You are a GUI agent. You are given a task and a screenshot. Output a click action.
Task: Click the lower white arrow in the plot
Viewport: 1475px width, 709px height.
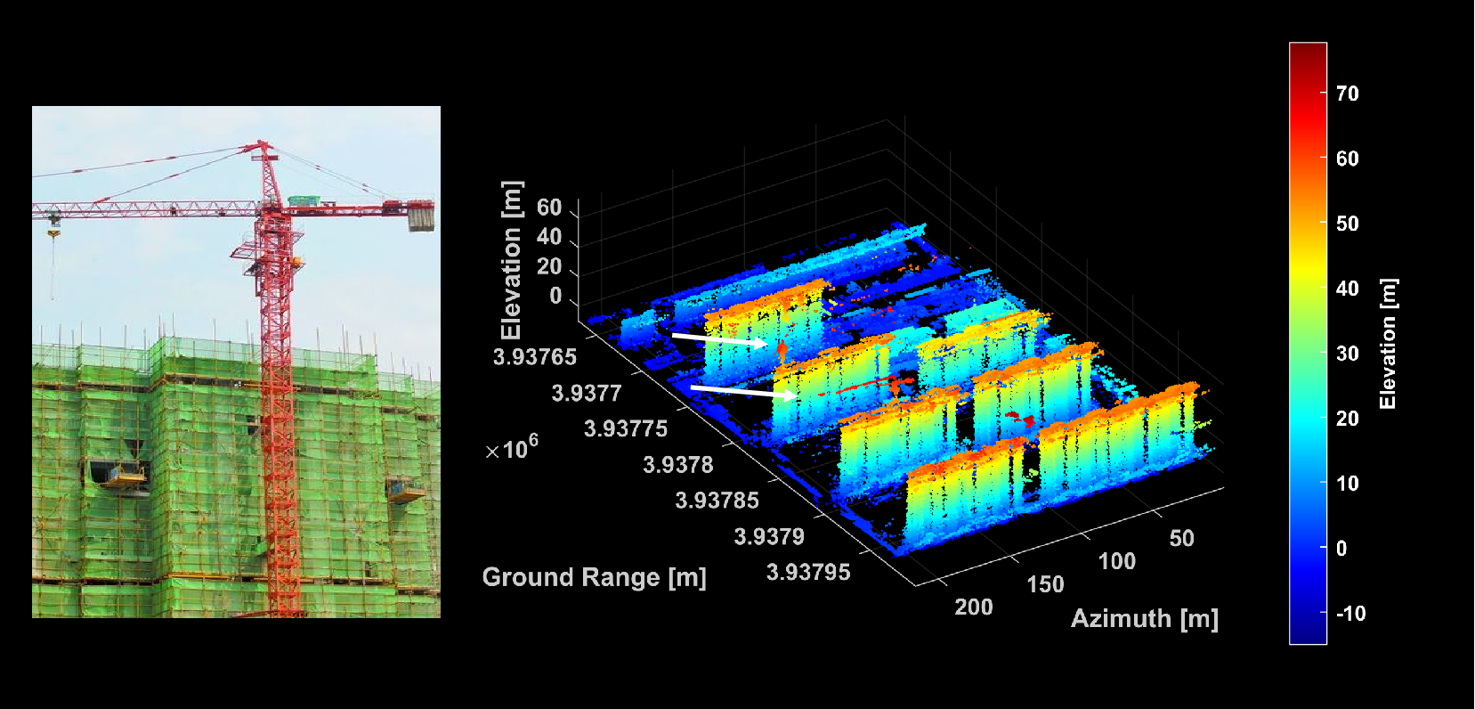click(x=742, y=391)
